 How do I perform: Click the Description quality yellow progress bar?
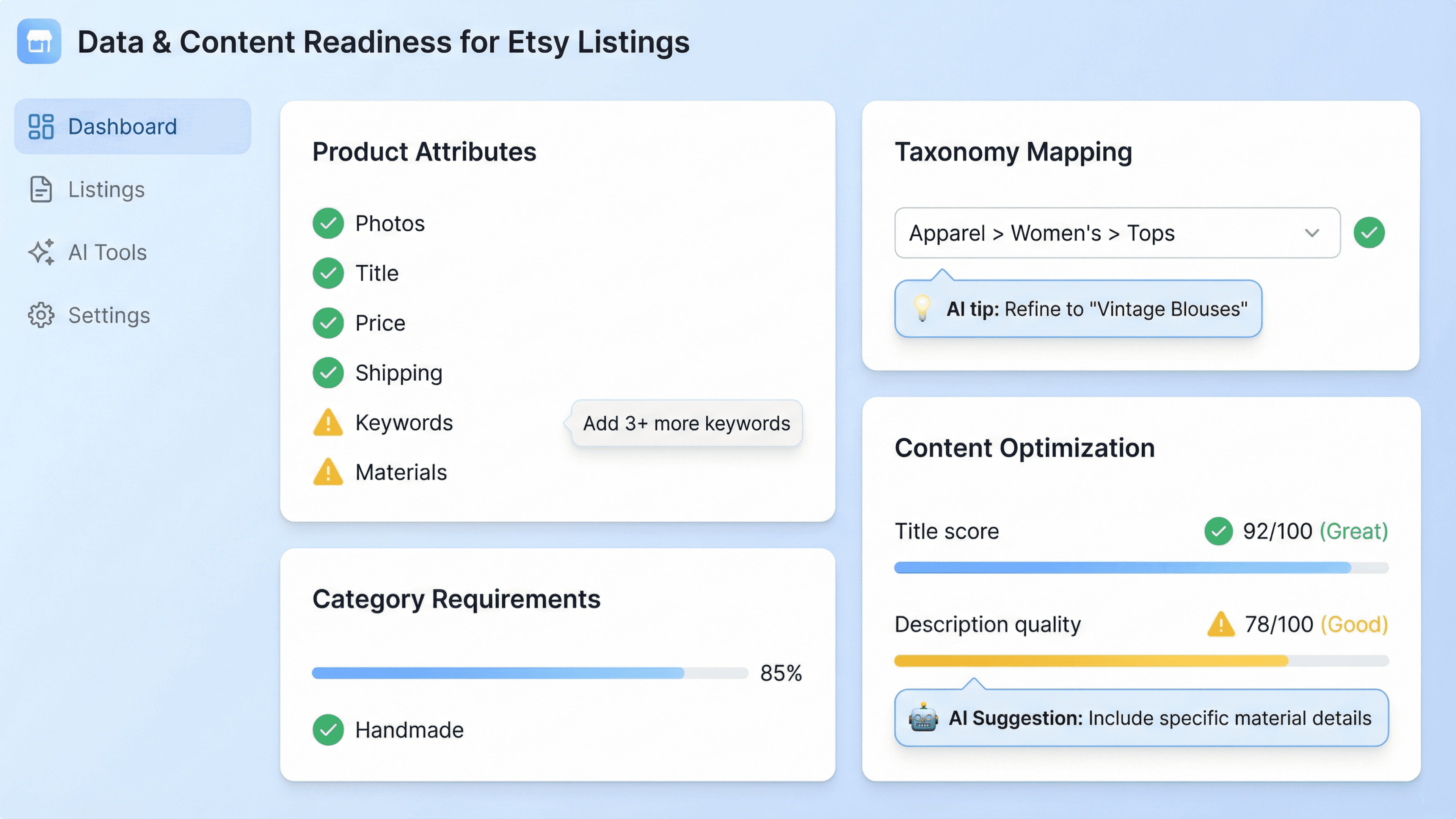point(1091,661)
